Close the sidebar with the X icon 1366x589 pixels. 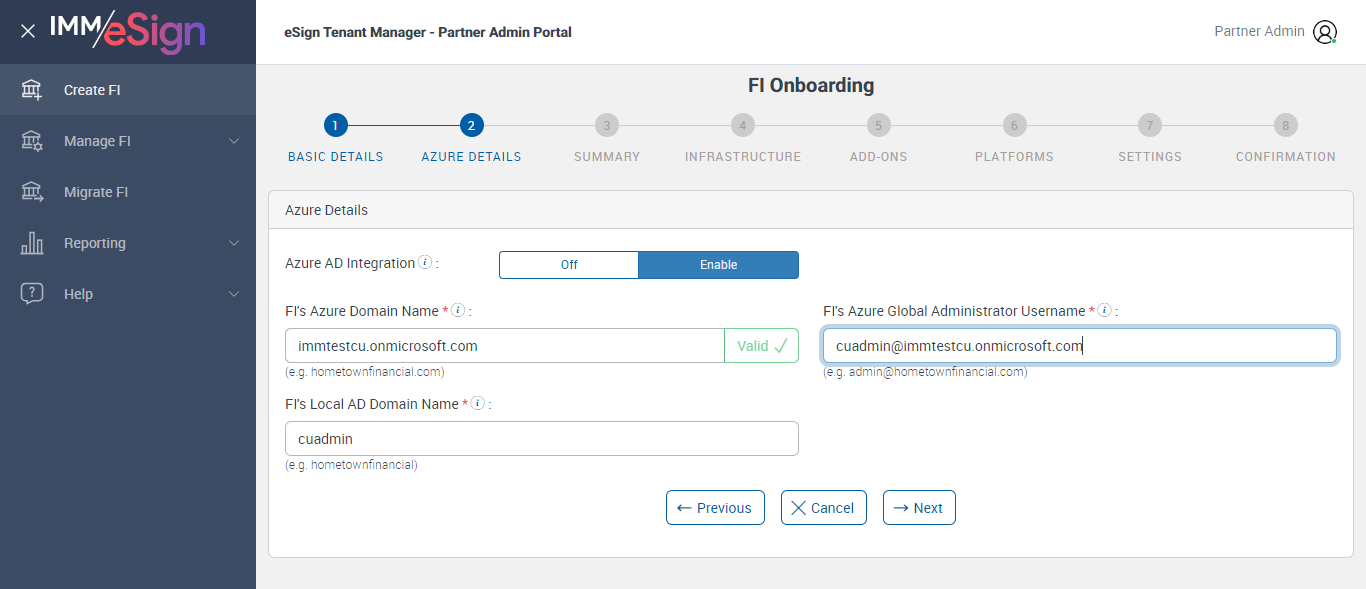(x=28, y=31)
